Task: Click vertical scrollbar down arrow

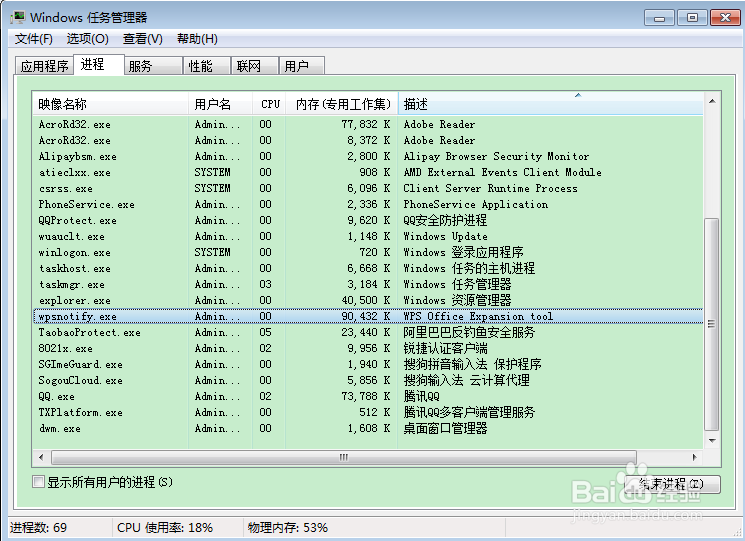Action: (x=712, y=440)
